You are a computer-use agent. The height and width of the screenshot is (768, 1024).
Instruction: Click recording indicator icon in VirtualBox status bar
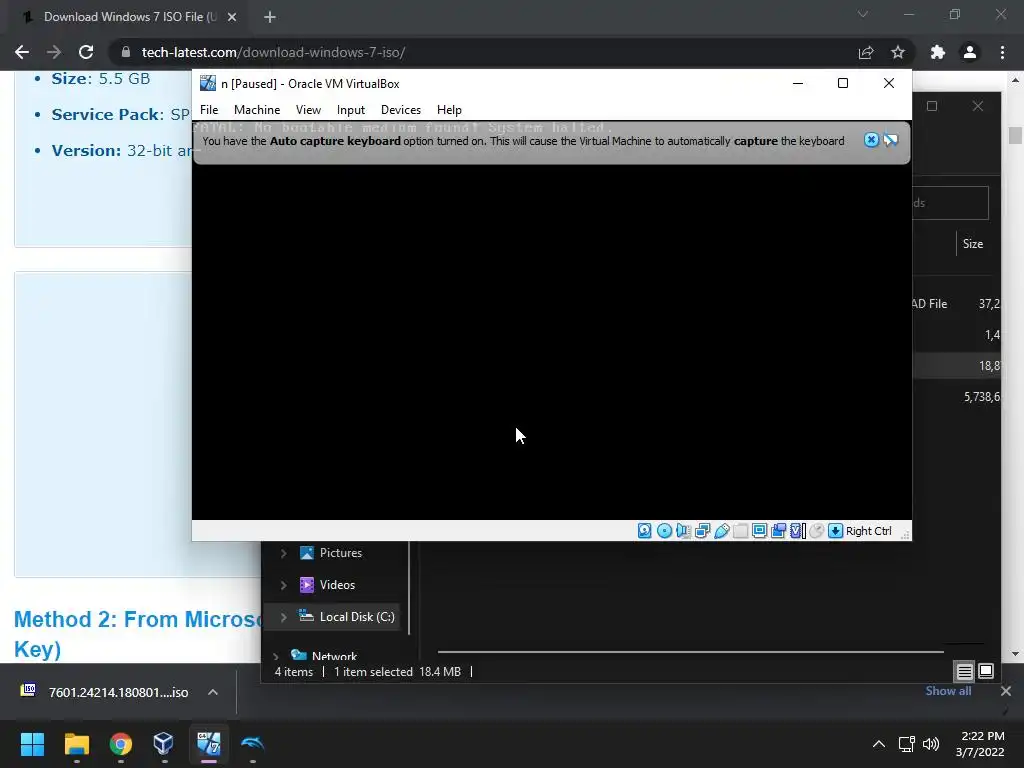point(778,531)
